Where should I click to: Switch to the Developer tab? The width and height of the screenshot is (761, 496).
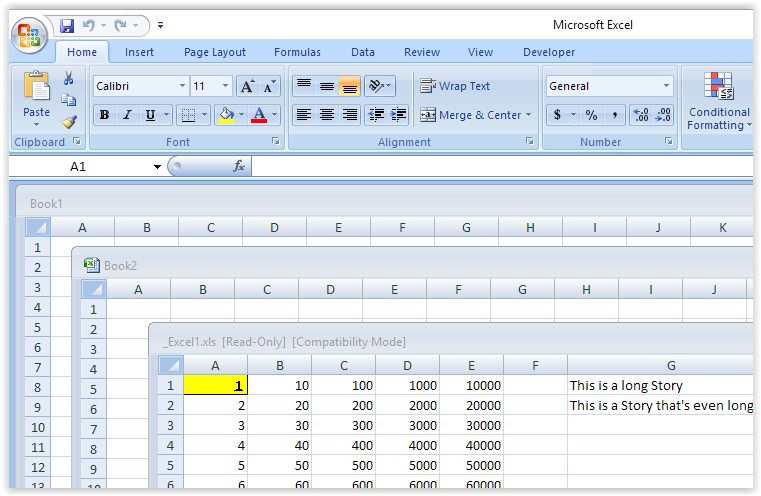coord(549,52)
